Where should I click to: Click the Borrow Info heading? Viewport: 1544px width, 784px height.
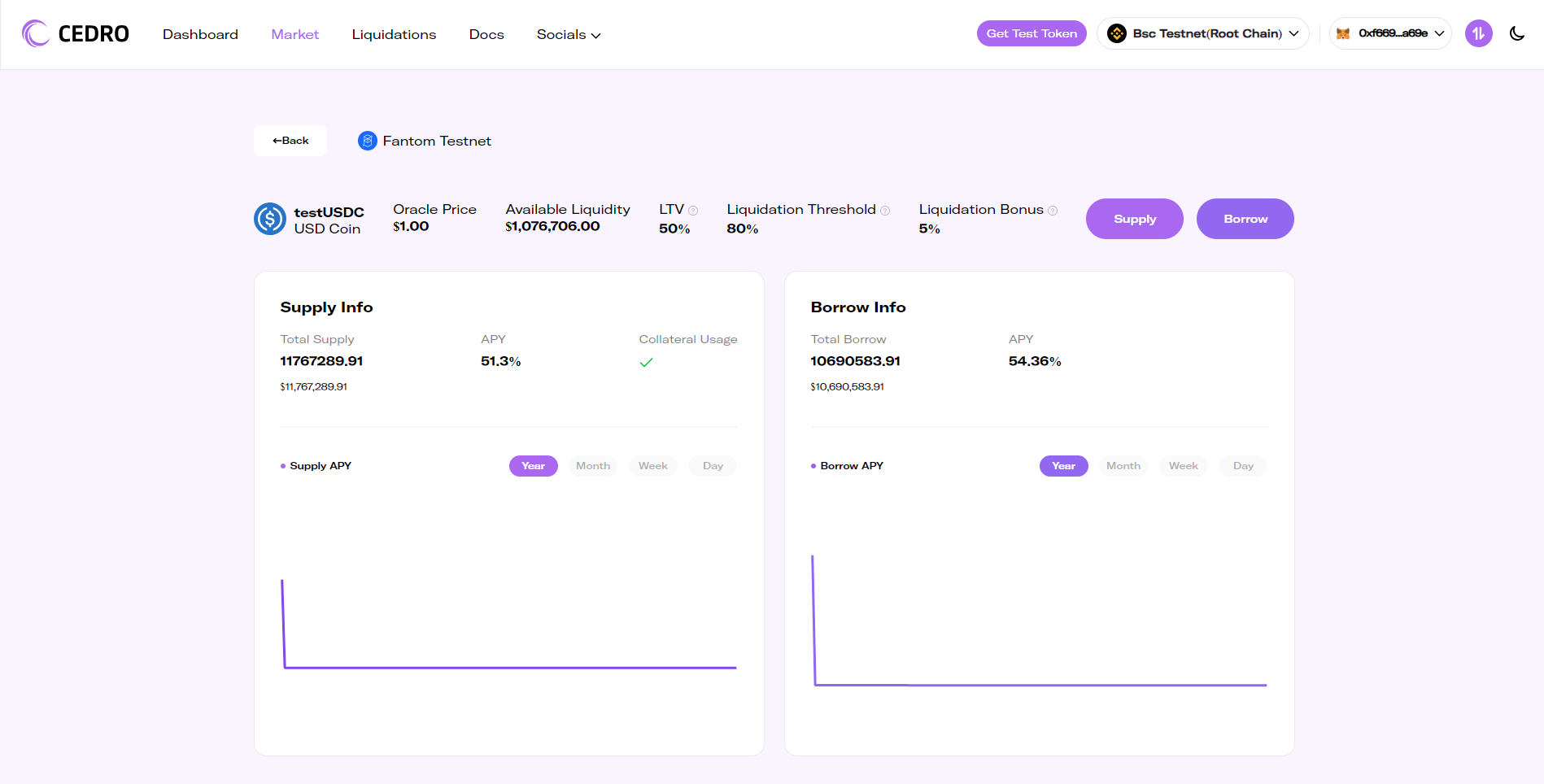click(858, 307)
